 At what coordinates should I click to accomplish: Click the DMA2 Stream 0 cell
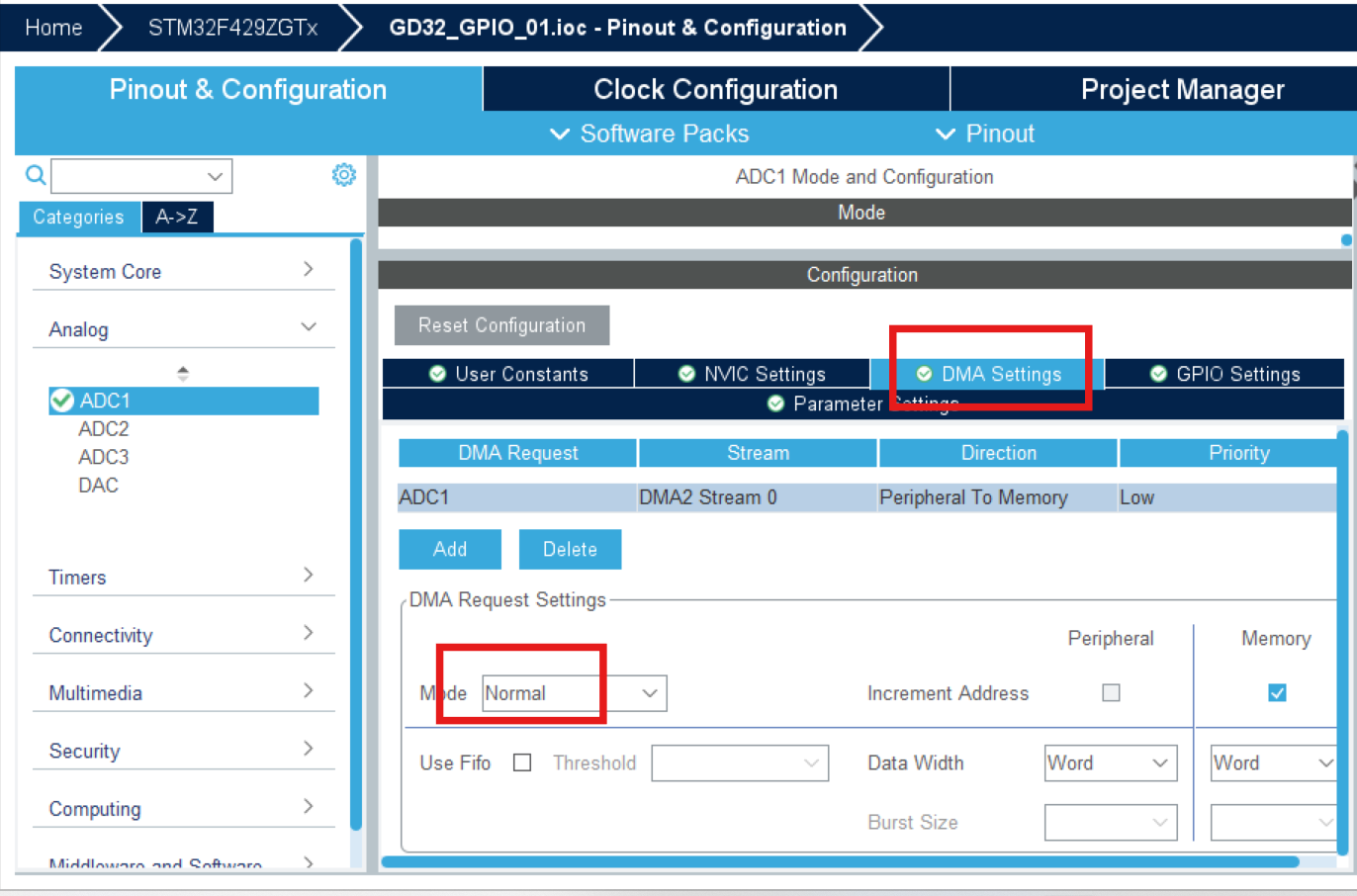(758, 497)
